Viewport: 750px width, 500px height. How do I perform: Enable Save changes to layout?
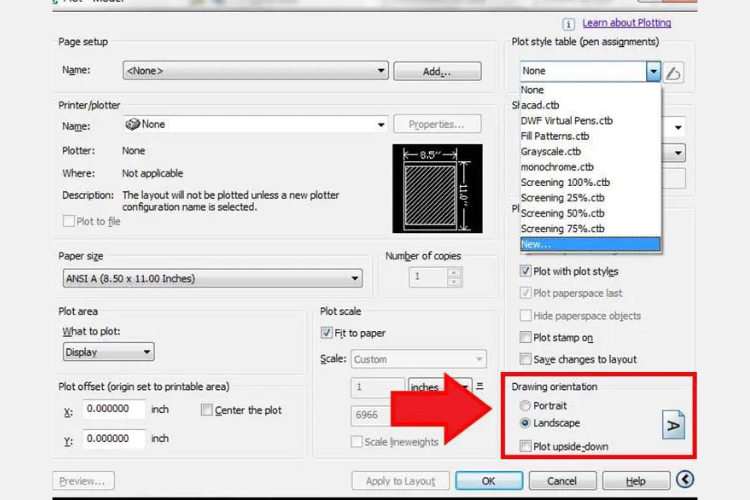(x=525, y=359)
